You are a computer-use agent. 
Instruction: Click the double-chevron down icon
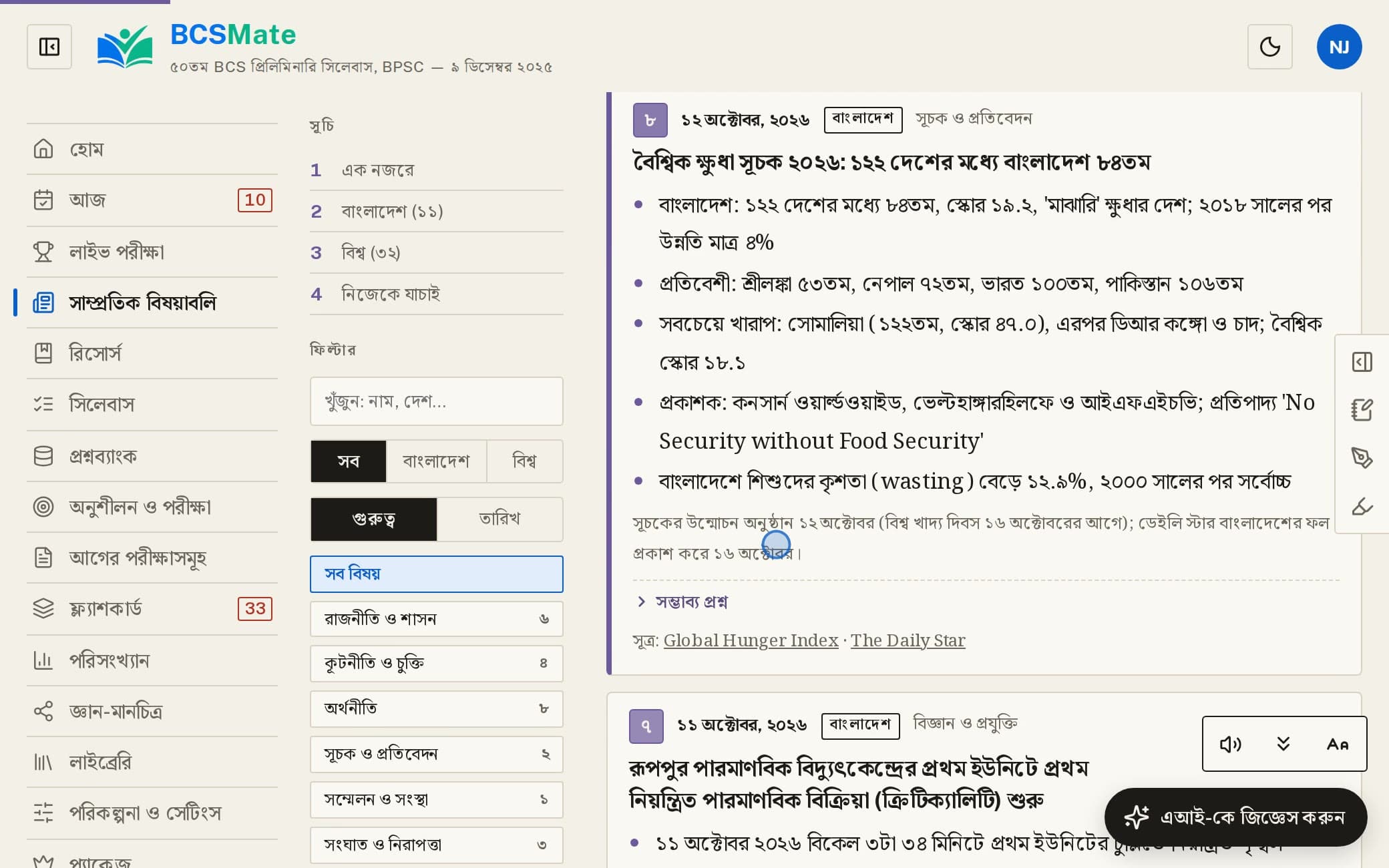[1283, 744]
